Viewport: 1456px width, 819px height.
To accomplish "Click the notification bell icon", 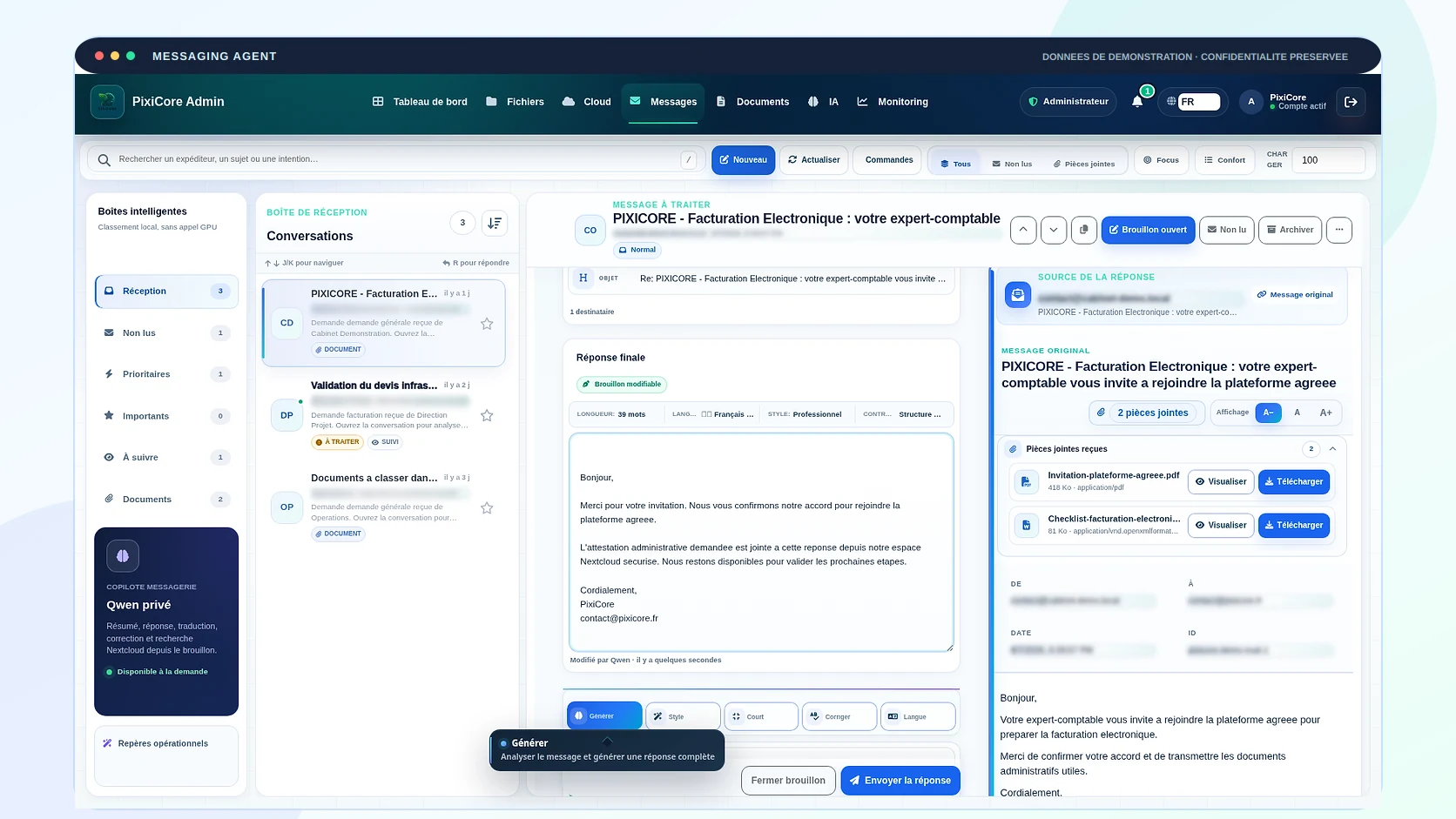I will [1137, 102].
